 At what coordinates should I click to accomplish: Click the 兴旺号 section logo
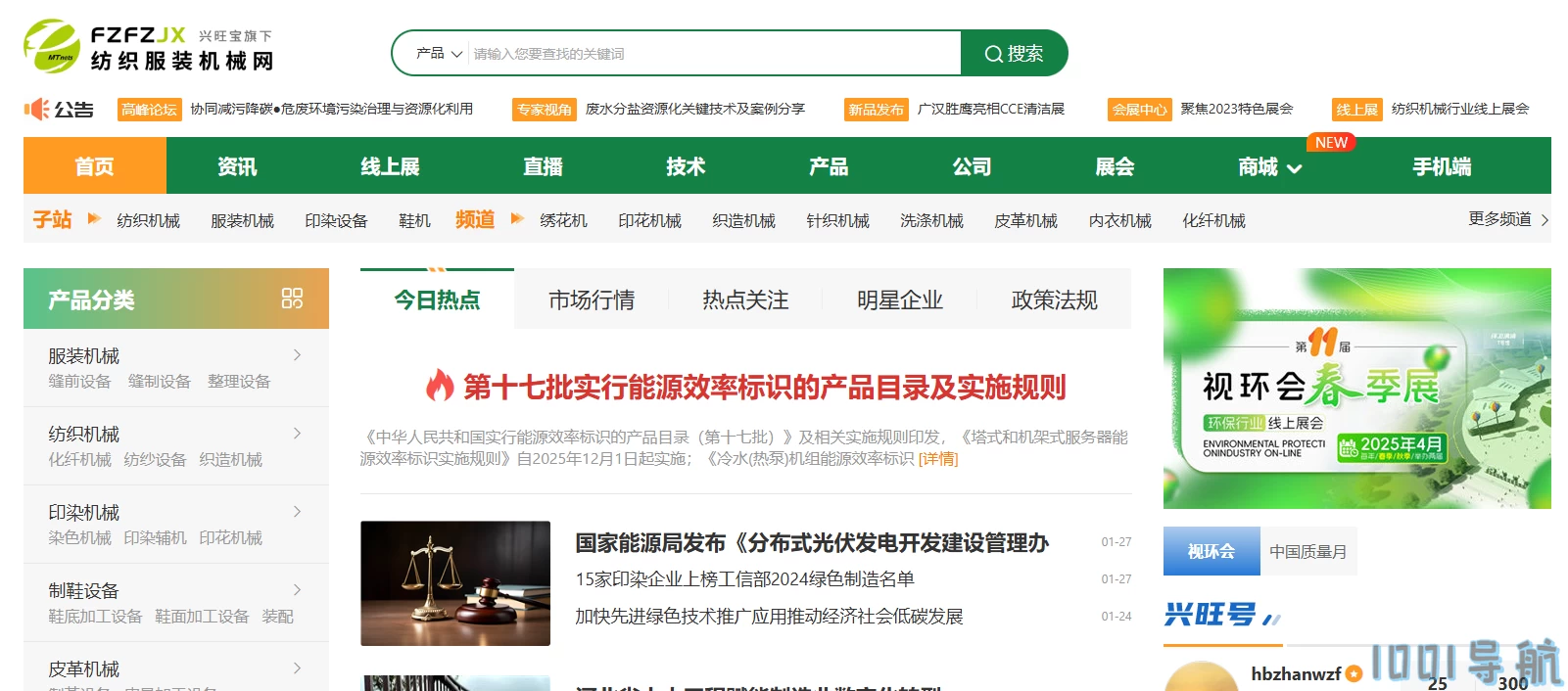tap(1222, 615)
